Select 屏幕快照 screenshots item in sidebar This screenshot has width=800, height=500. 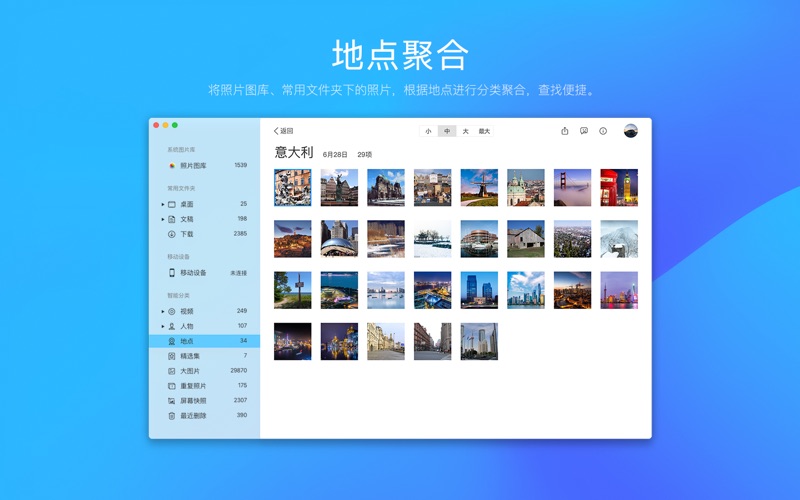point(192,401)
